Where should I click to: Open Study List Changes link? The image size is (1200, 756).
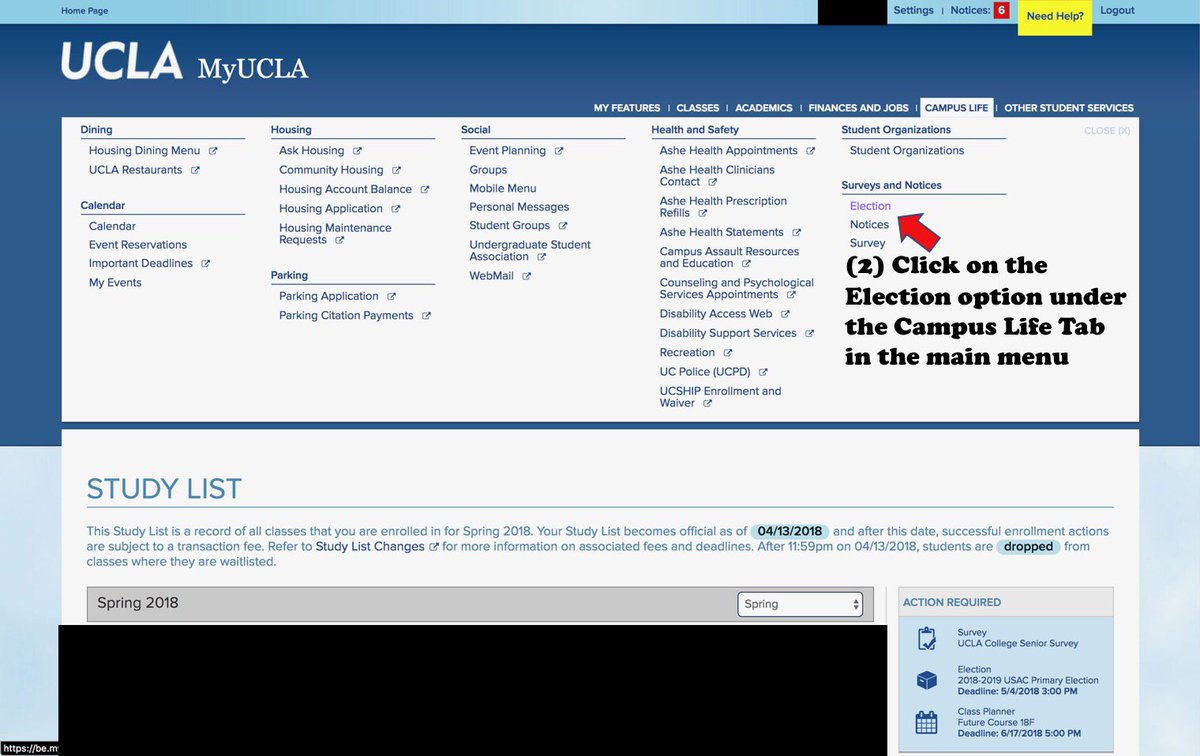coord(370,547)
